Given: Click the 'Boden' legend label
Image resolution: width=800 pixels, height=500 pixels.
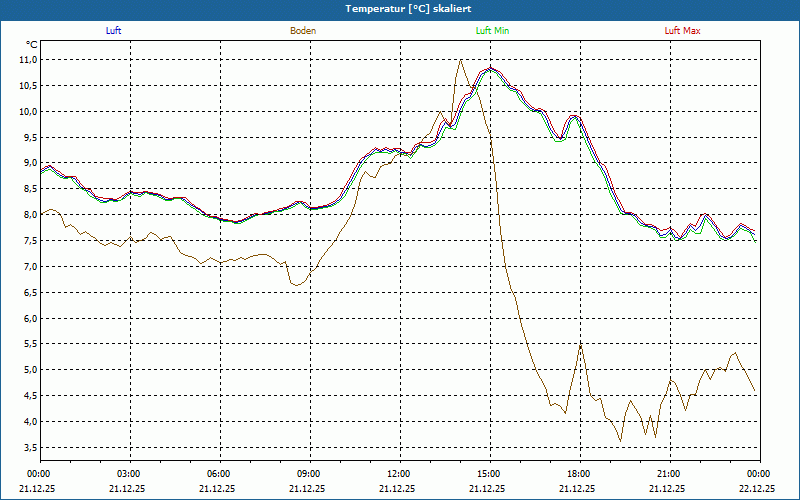Looking at the screenshot, I should [x=303, y=31].
